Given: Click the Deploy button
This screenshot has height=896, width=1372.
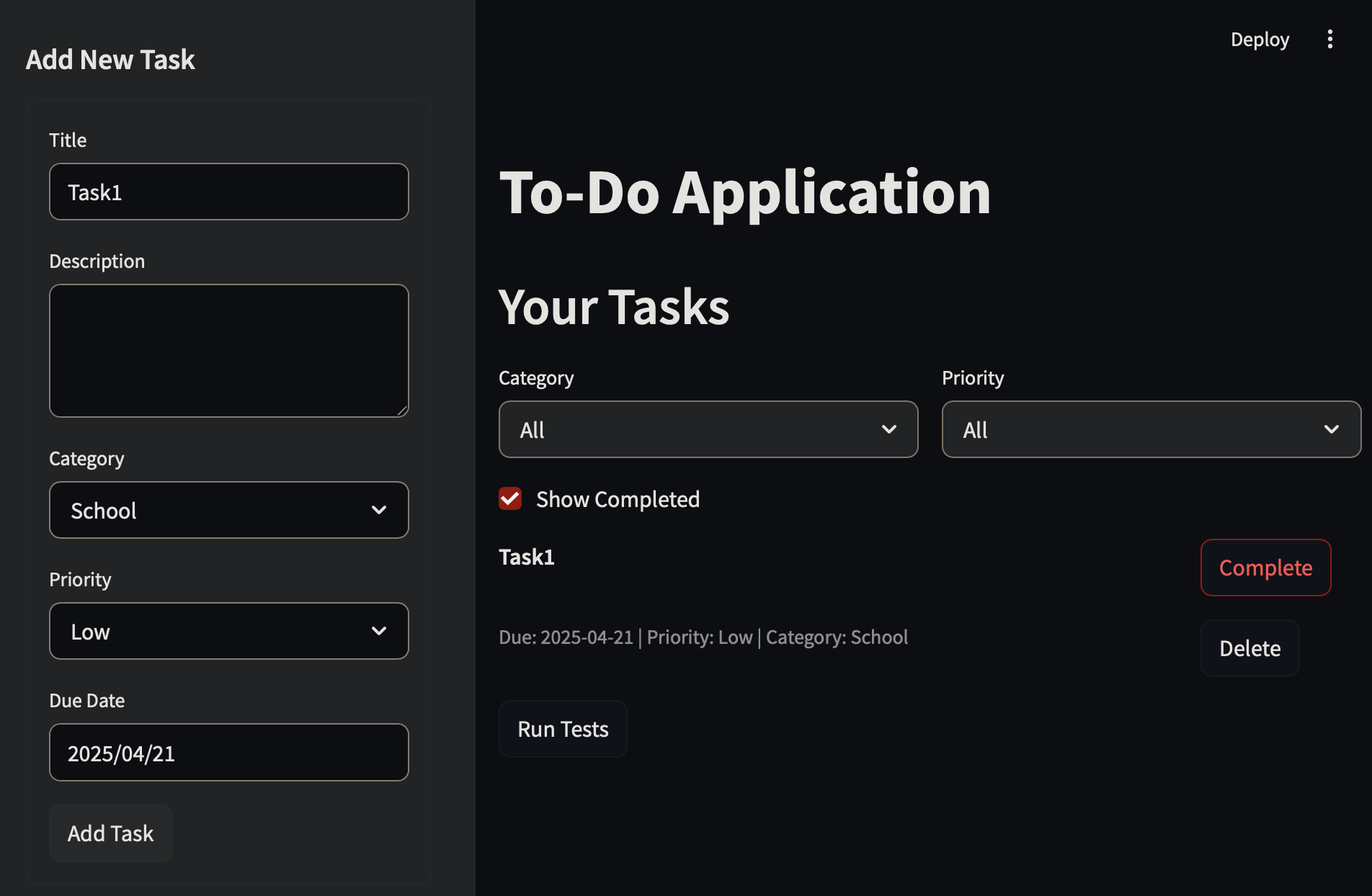Looking at the screenshot, I should point(1260,40).
